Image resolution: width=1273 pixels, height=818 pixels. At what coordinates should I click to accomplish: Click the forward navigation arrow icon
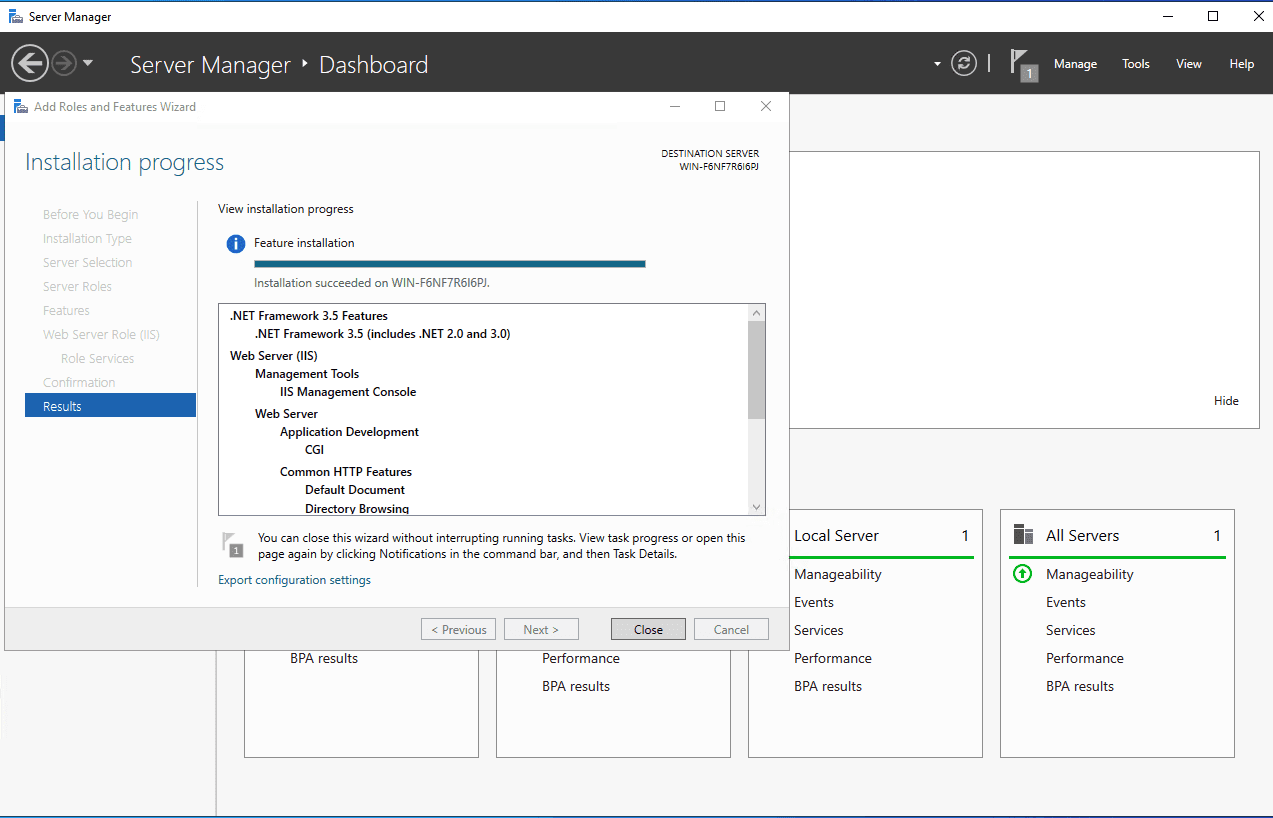tap(64, 64)
